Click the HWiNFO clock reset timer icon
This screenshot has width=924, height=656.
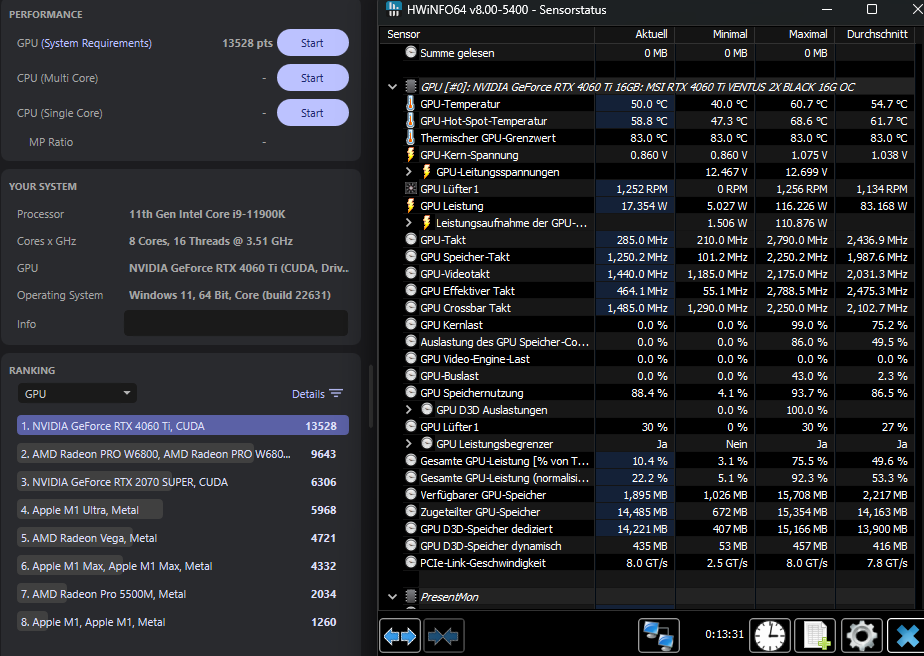pyautogui.click(x=770, y=635)
